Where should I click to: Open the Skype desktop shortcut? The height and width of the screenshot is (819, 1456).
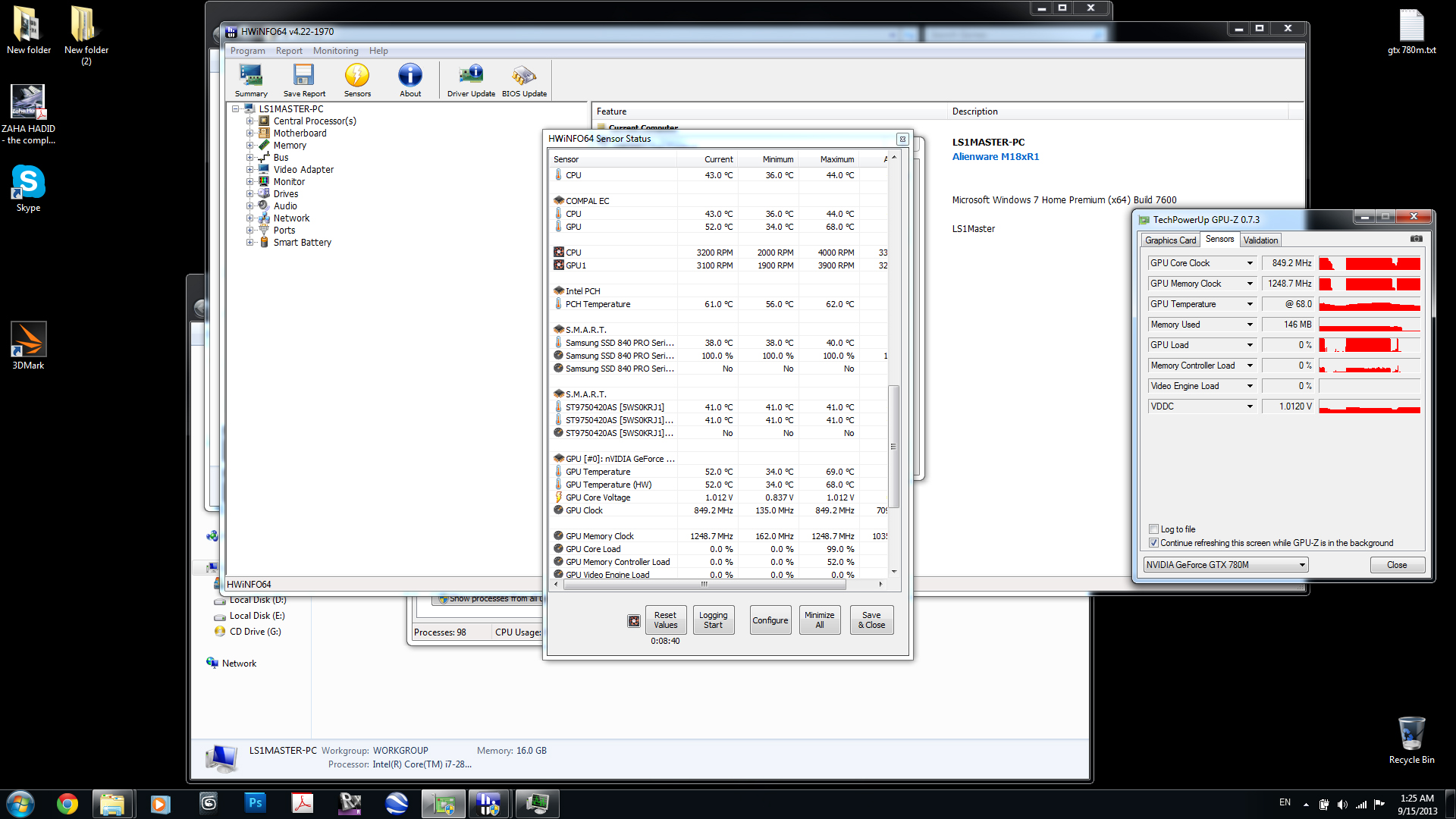tap(28, 189)
